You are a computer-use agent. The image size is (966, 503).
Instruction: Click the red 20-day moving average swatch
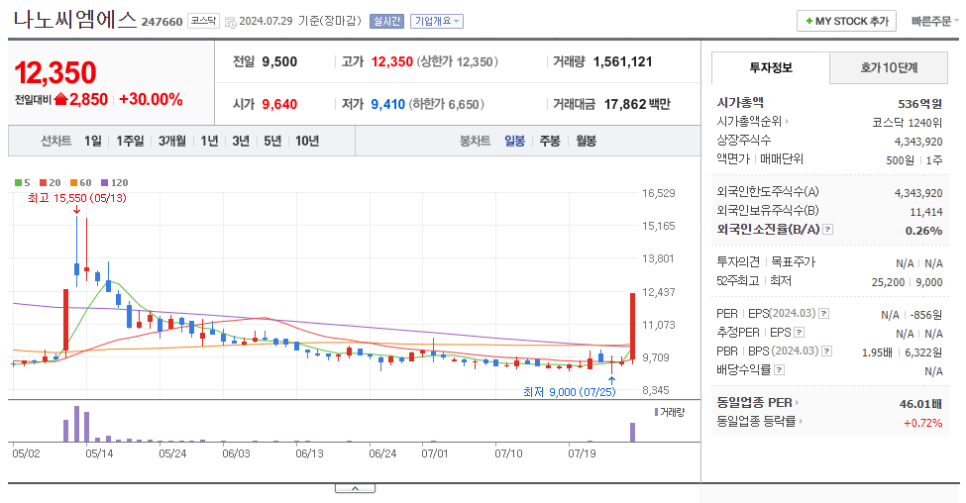click(43, 182)
